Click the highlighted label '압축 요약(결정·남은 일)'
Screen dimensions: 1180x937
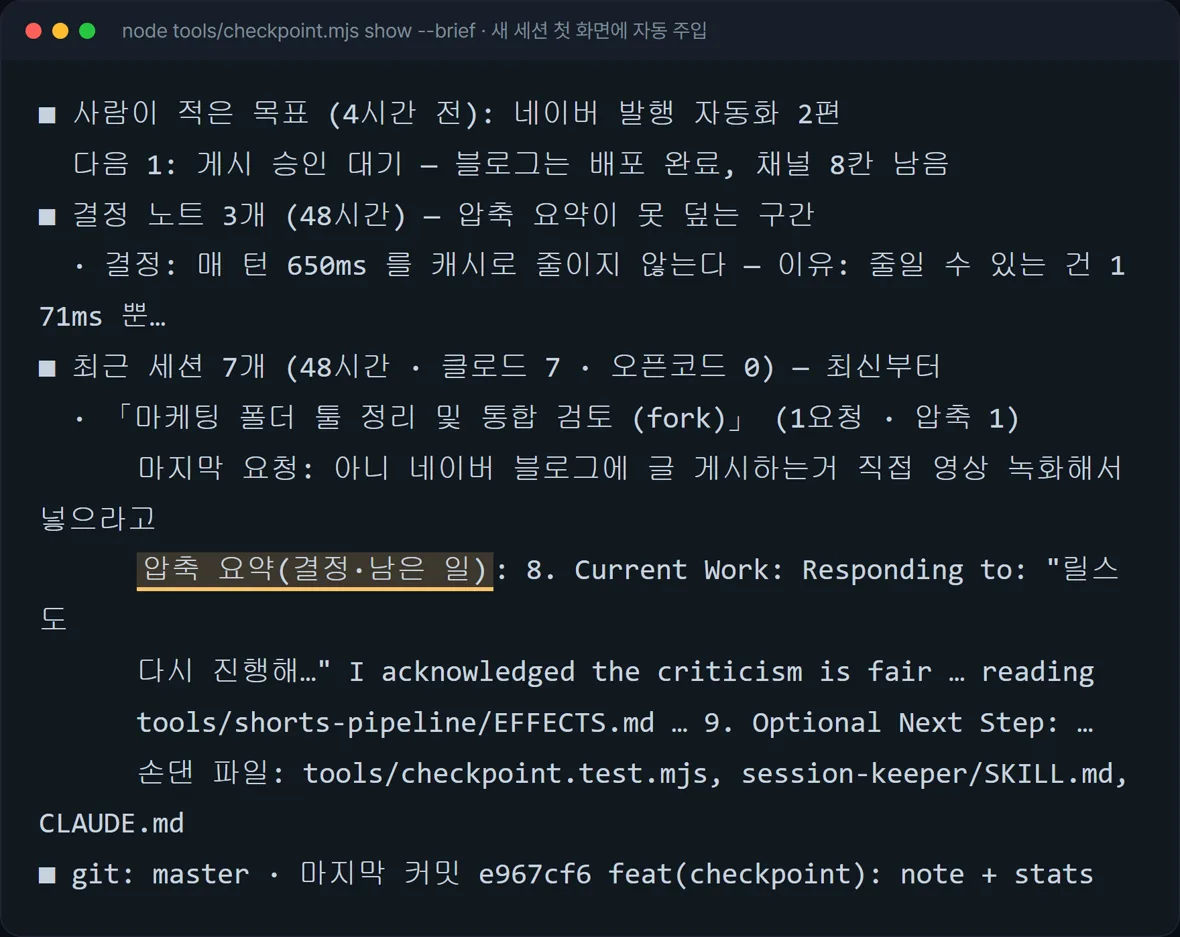[315, 570]
